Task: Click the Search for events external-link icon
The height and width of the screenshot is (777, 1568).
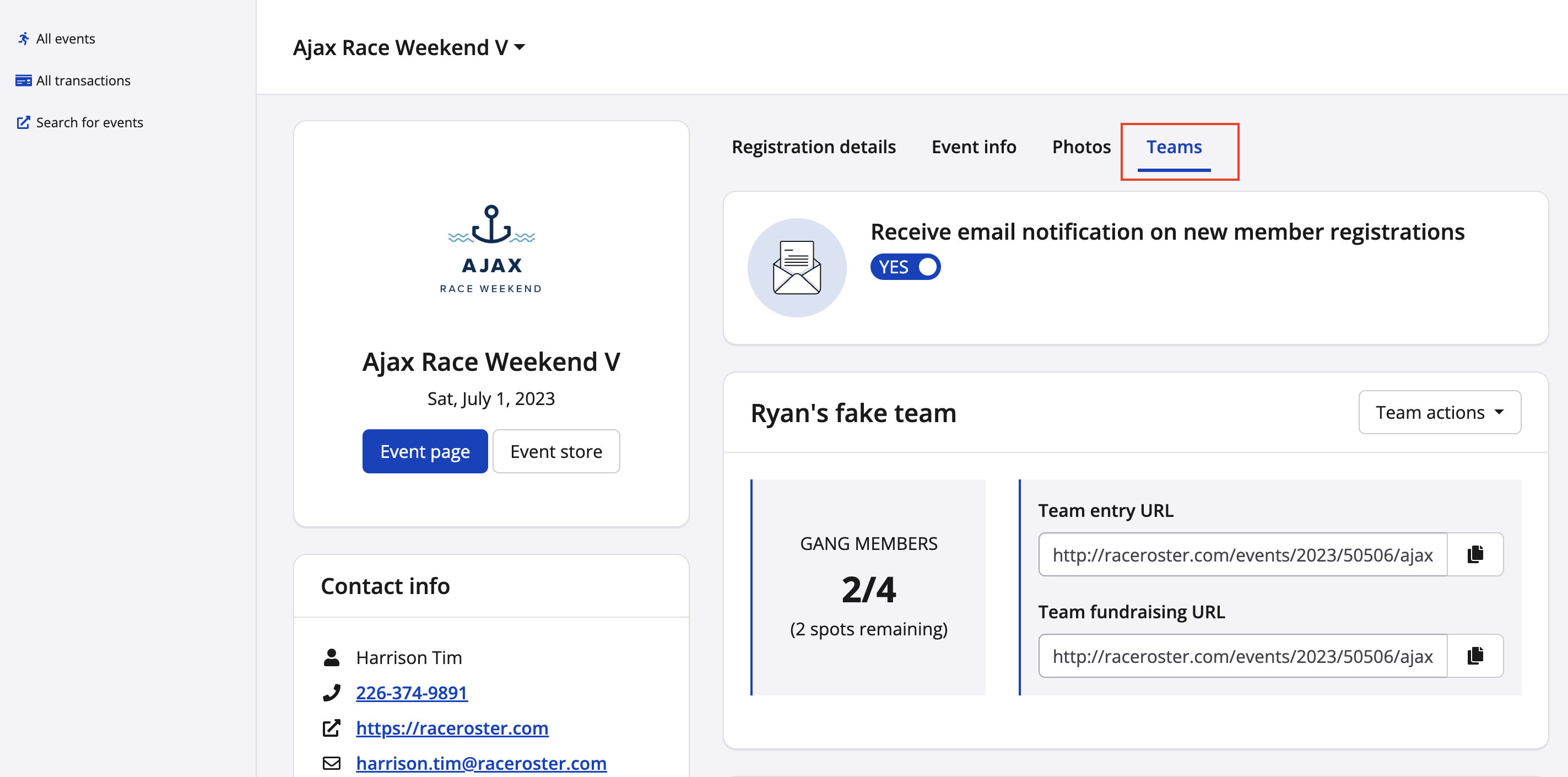Action: (x=23, y=122)
